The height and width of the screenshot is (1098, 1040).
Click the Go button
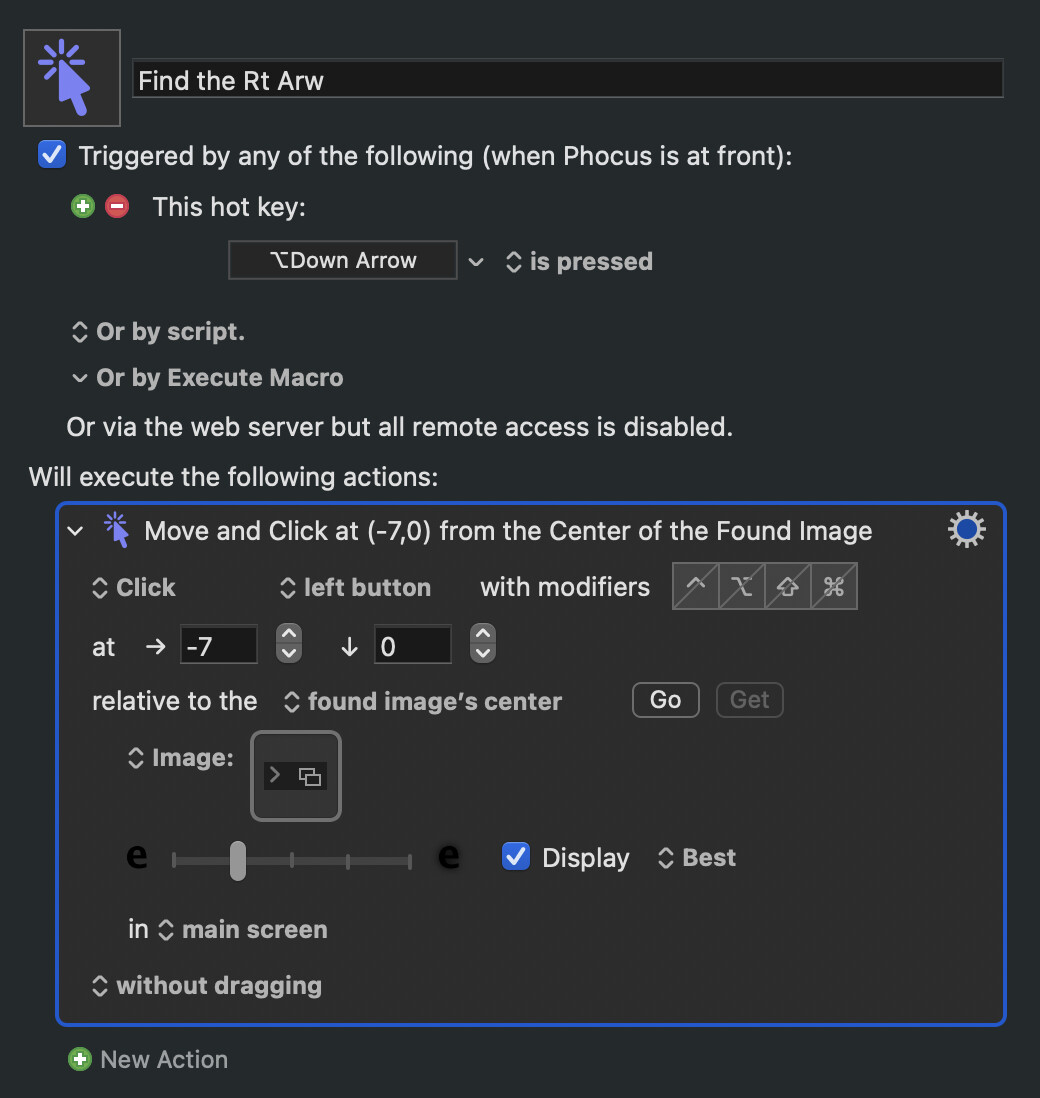[665, 700]
